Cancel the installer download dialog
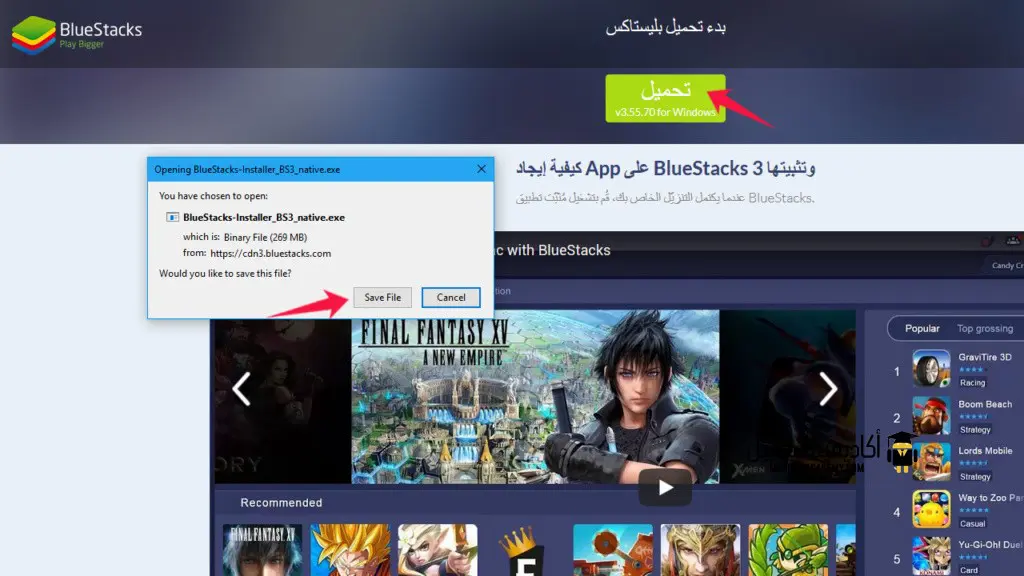Viewport: 1024px width, 576px height. pyautogui.click(x=451, y=297)
